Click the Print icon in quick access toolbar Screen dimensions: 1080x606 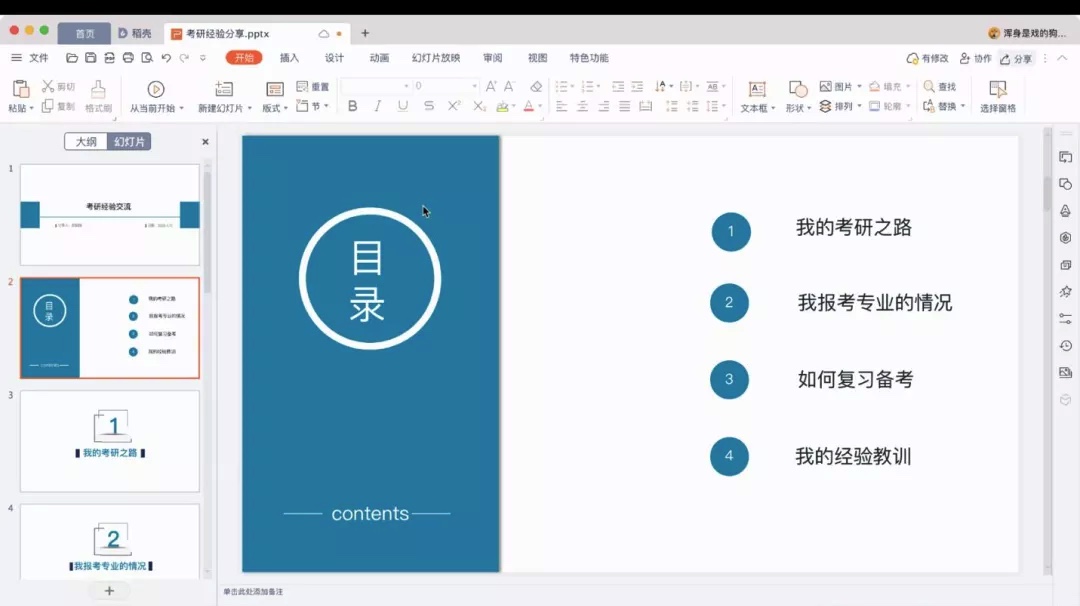pos(128,58)
